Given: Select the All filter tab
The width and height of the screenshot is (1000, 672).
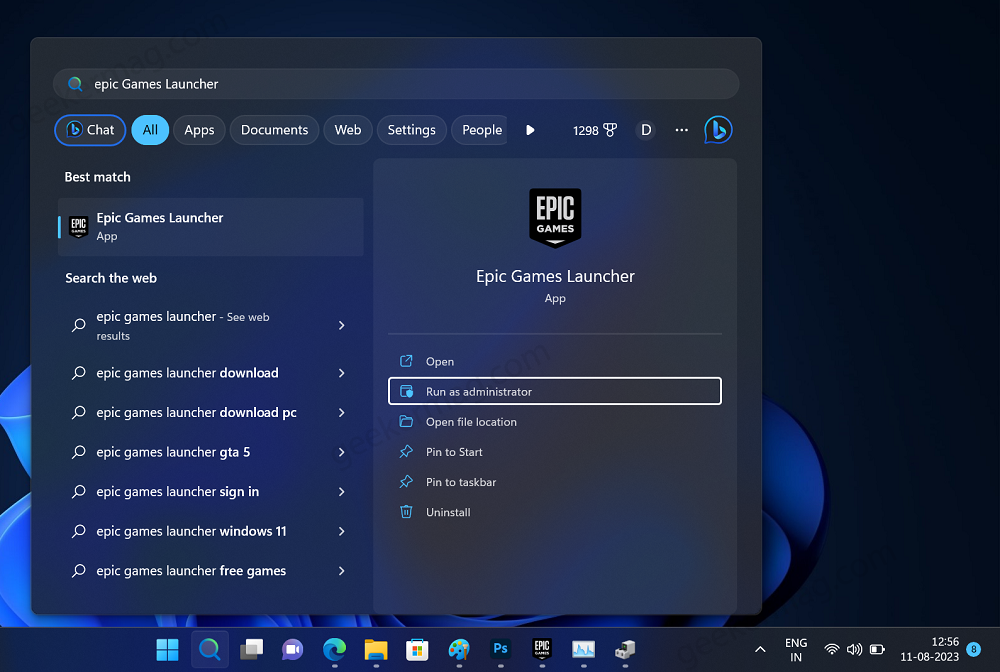Looking at the screenshot, I should [x=150, y=130].
